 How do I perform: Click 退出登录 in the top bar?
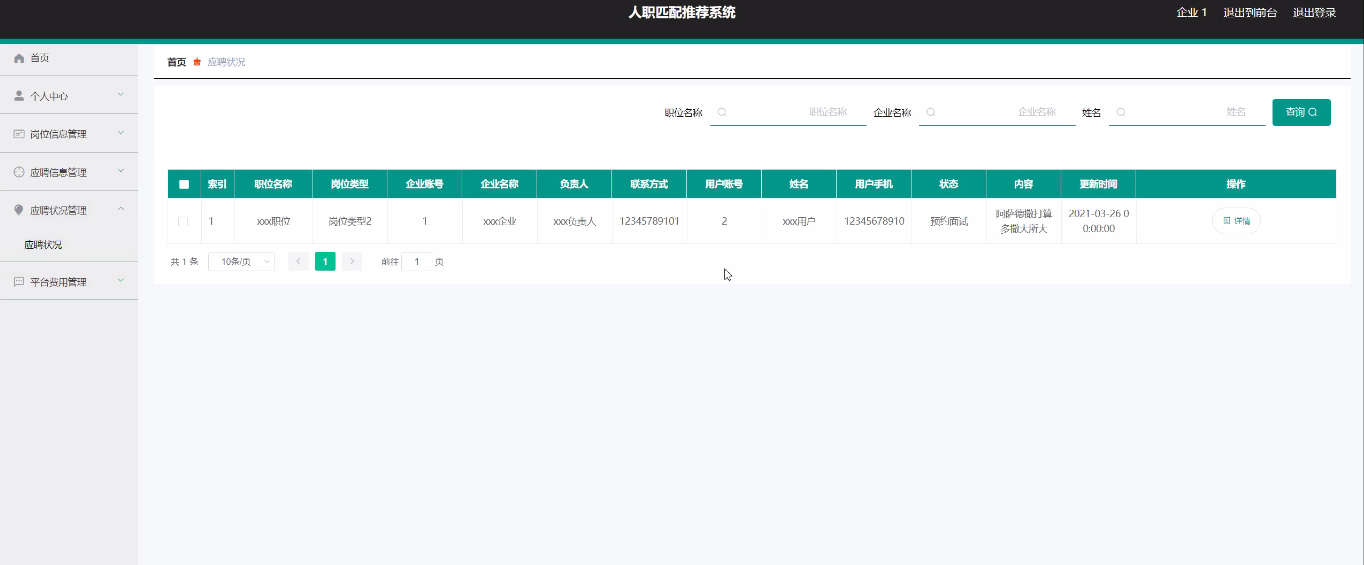[1314, 13]
